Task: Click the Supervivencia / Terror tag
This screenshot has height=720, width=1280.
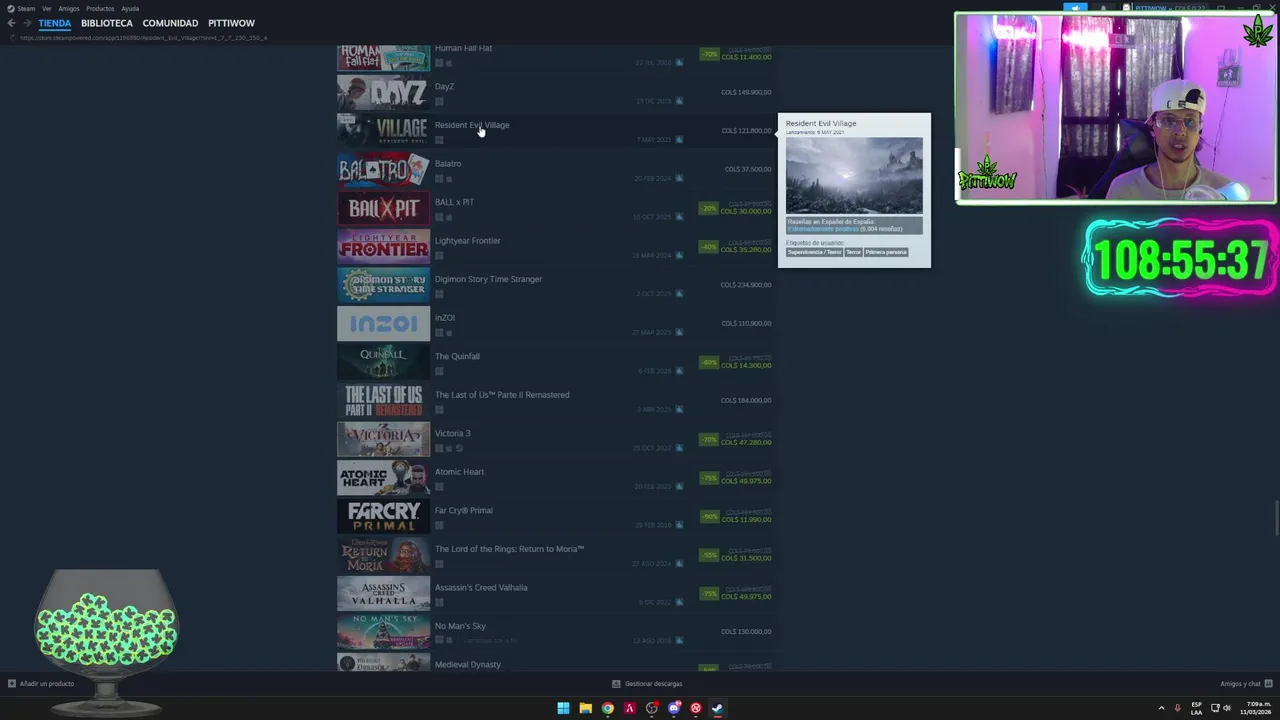Action: 814,252
